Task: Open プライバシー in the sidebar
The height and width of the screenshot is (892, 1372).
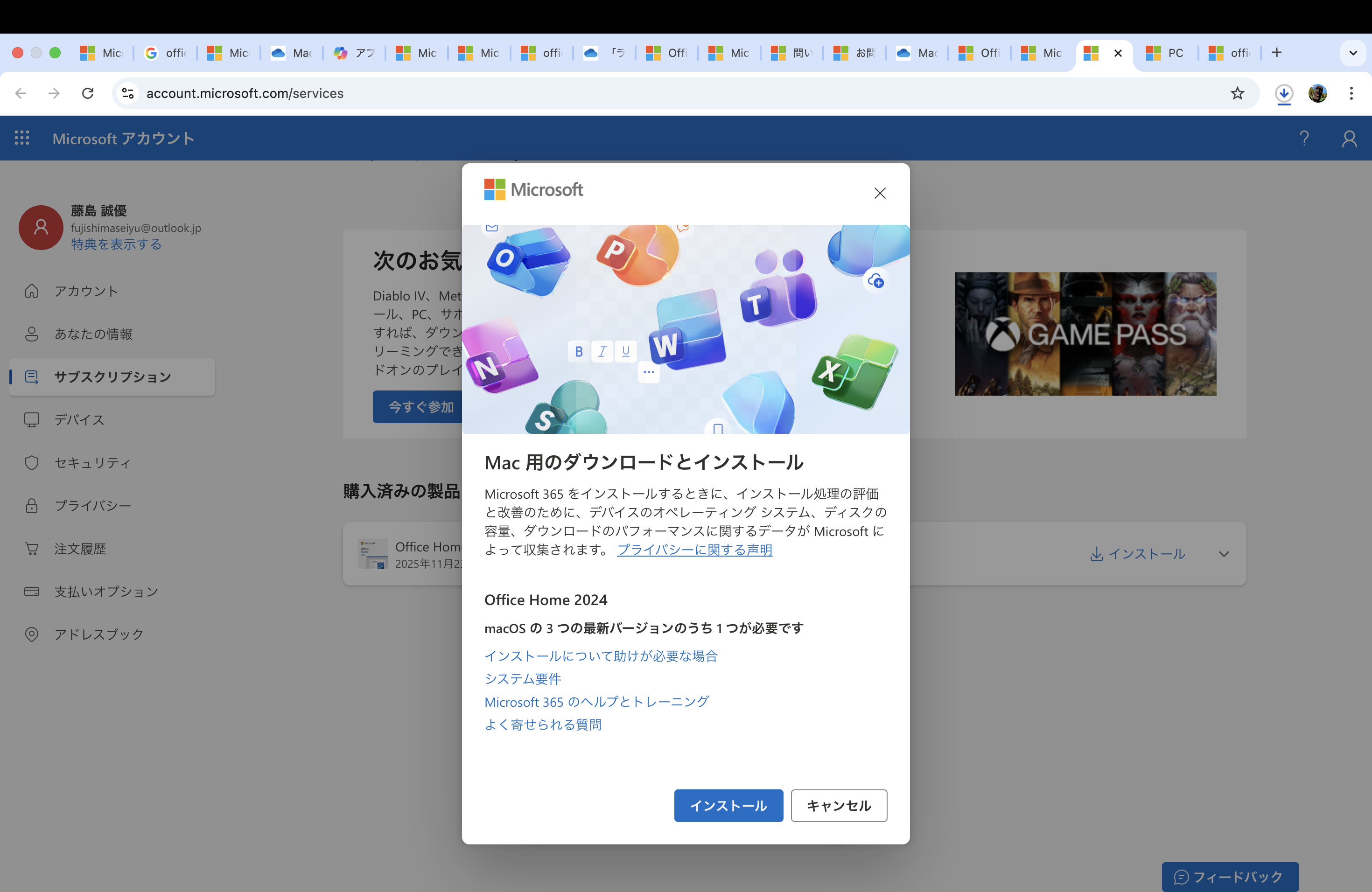Action: click(x=112, y=505)
